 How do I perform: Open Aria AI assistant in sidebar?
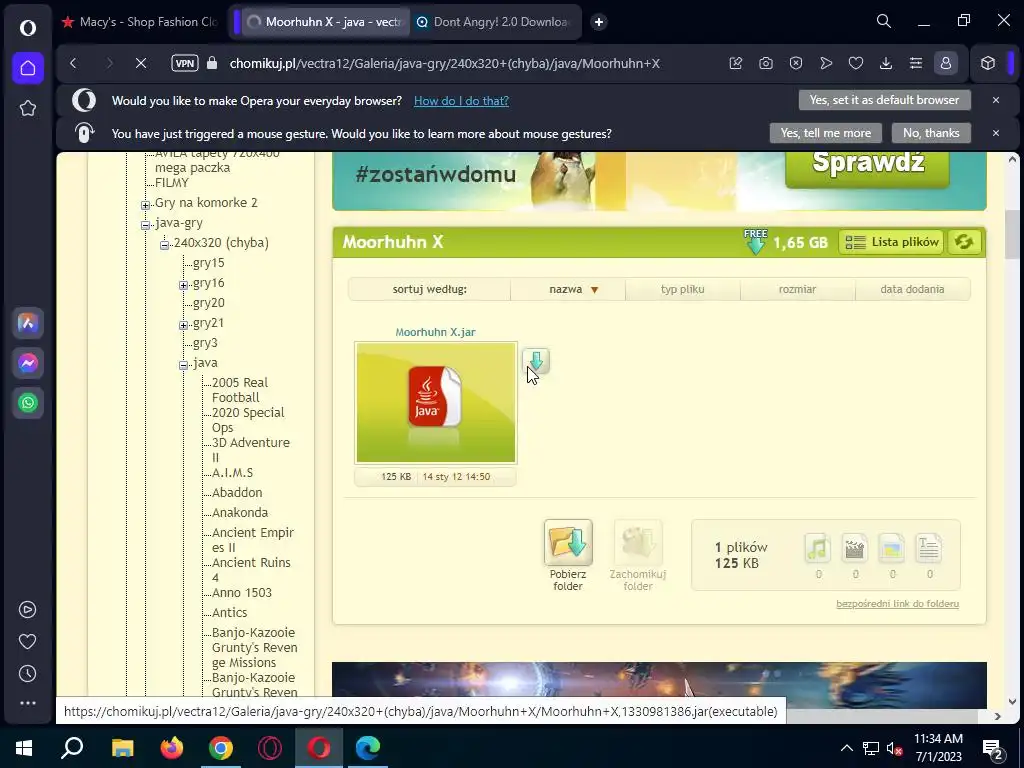pyautogui.click(x=27, y=323)
